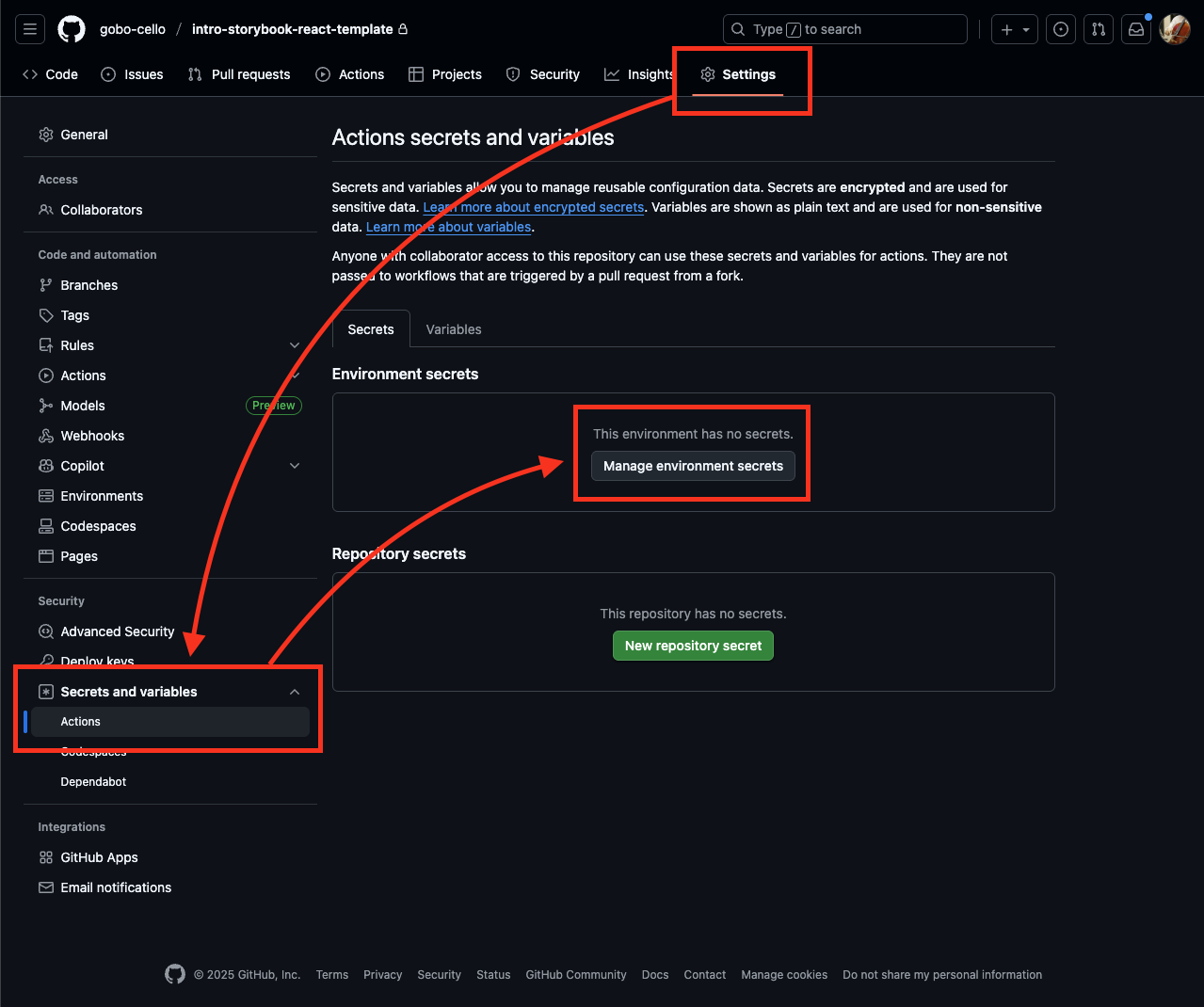The width and height of the screenshot is (1204, 1007).
Task: Switch to the Variables tab
Action: pyautogui.click(x=454, y=329)
